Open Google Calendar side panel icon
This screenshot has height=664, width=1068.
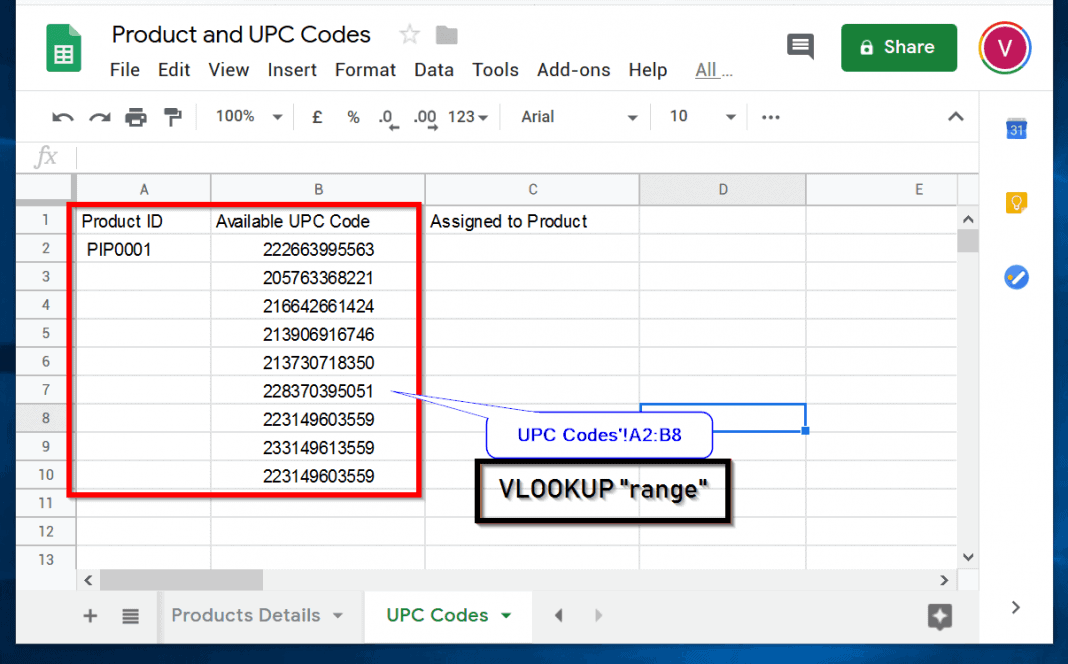point(1016,128)
